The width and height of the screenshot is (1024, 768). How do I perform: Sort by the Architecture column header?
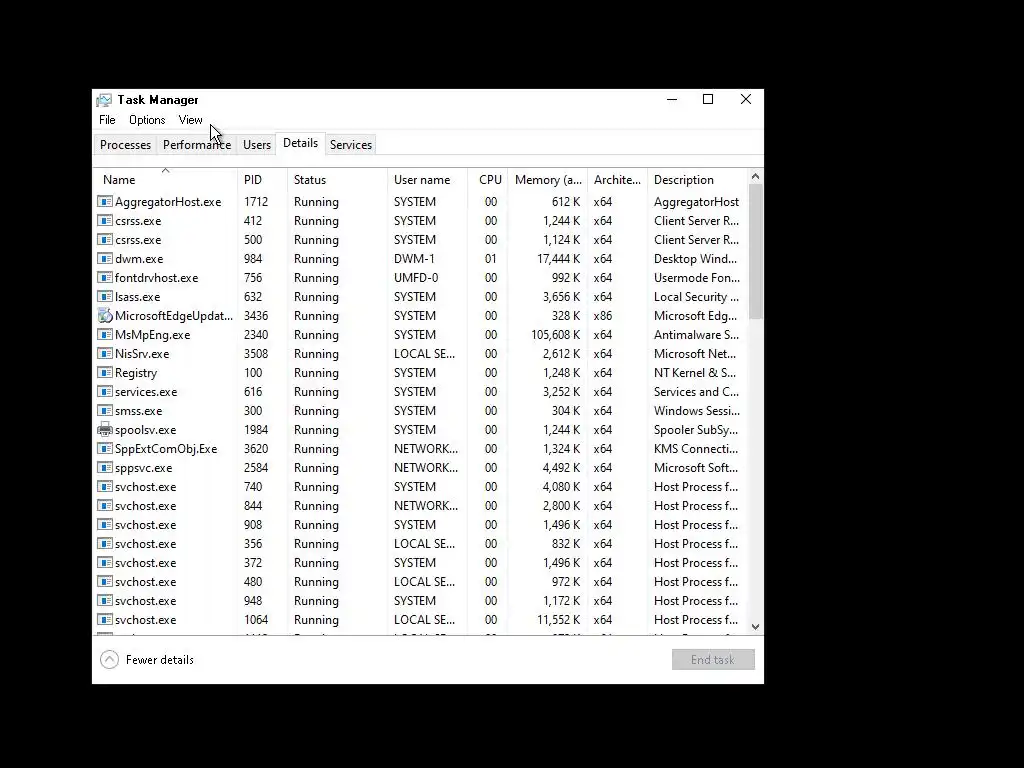618,180
